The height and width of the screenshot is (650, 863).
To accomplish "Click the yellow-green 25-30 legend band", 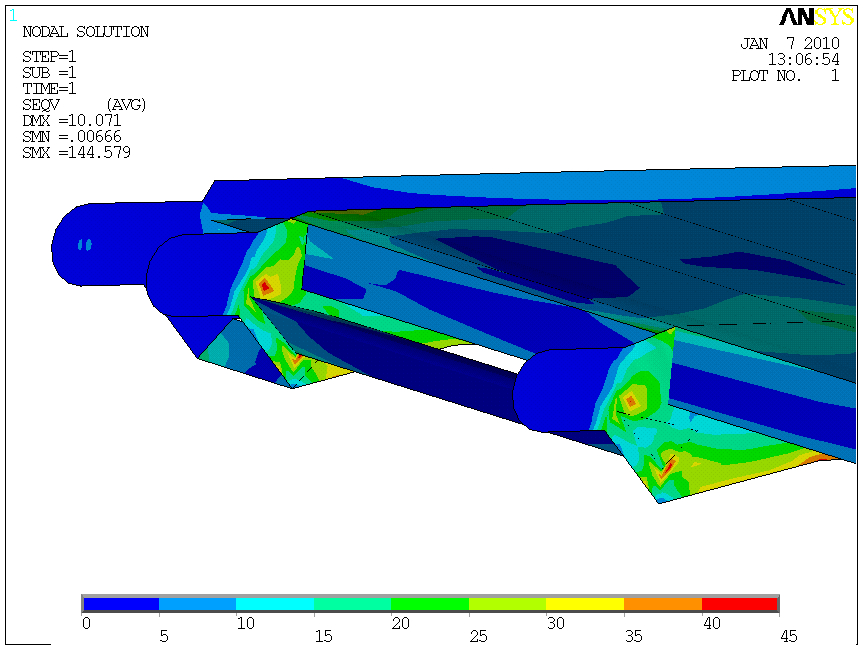I will click(508, 604).
